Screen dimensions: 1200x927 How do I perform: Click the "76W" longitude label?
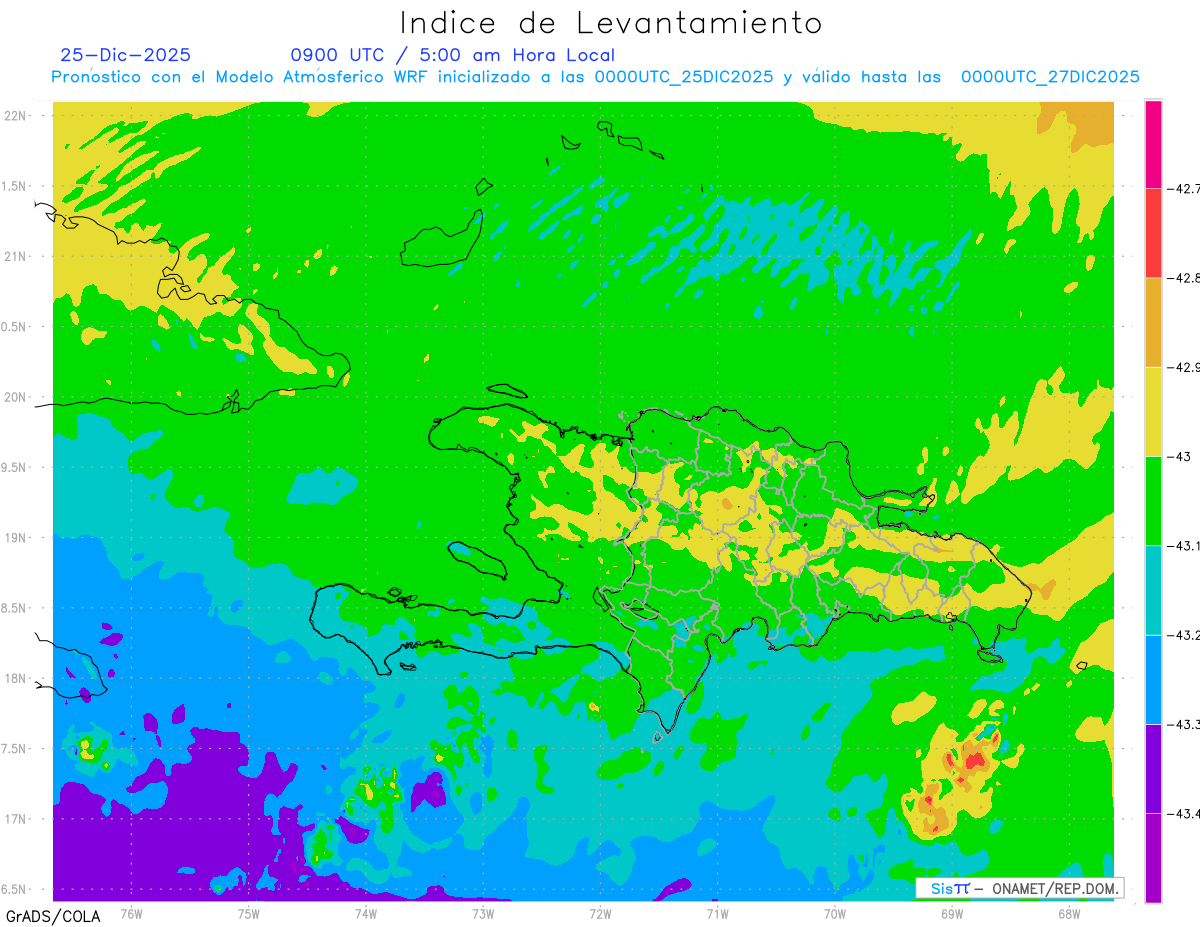pos(131,913)
